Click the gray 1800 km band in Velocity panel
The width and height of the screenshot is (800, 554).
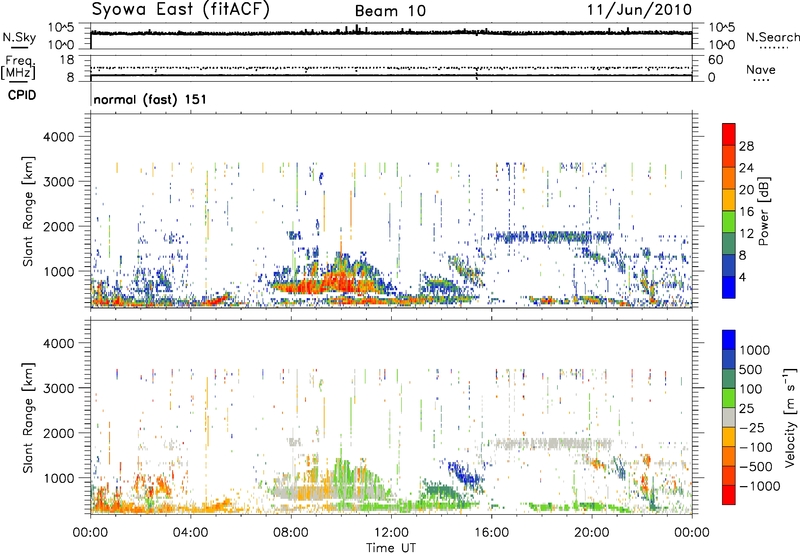[553, 443]
